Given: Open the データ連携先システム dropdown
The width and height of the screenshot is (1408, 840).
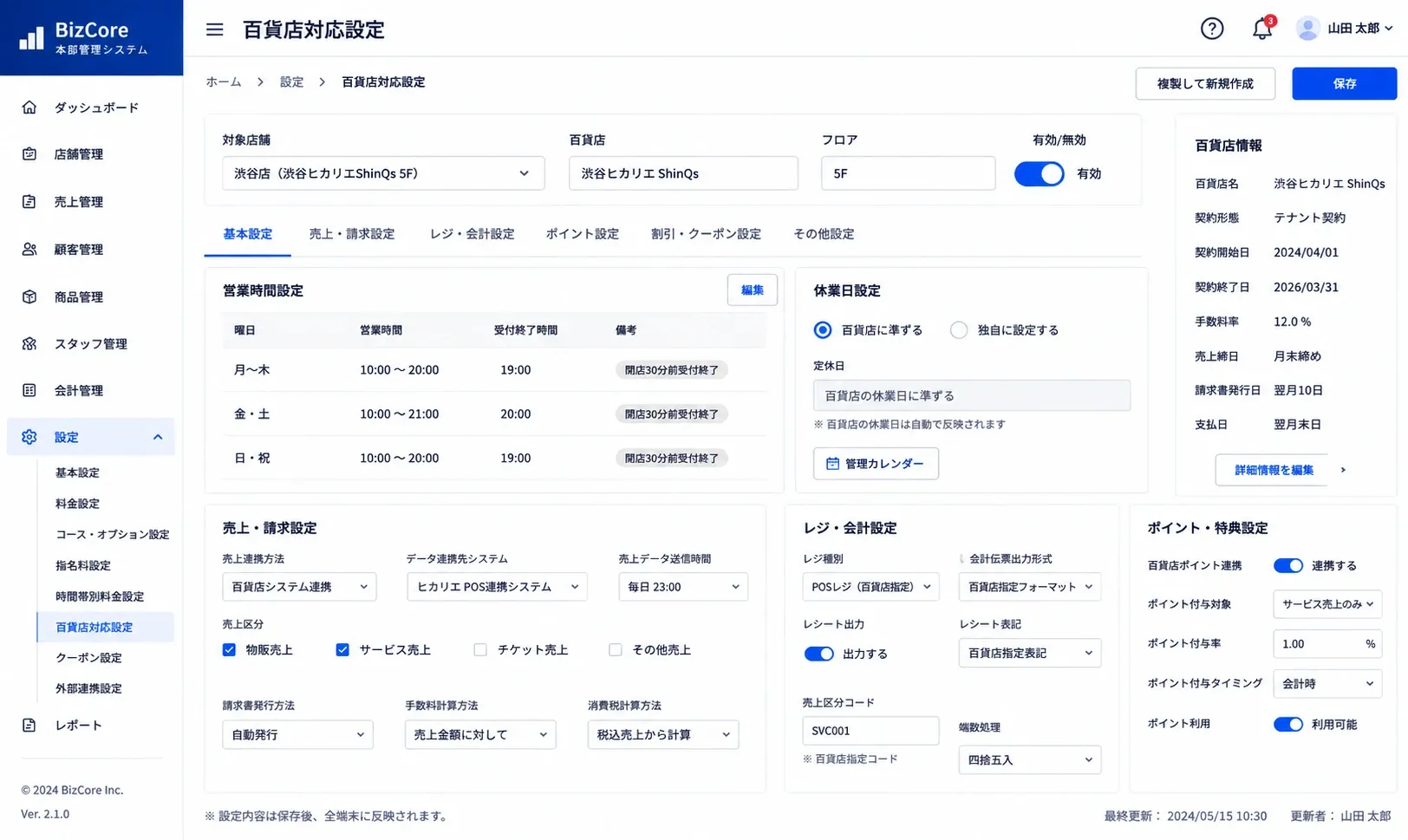Looking at the screenshot, I should [x=497, y=587].
